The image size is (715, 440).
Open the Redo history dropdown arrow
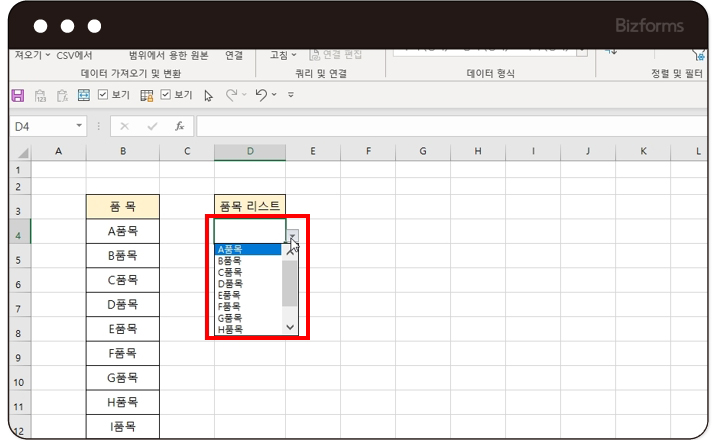click(244, 95)
